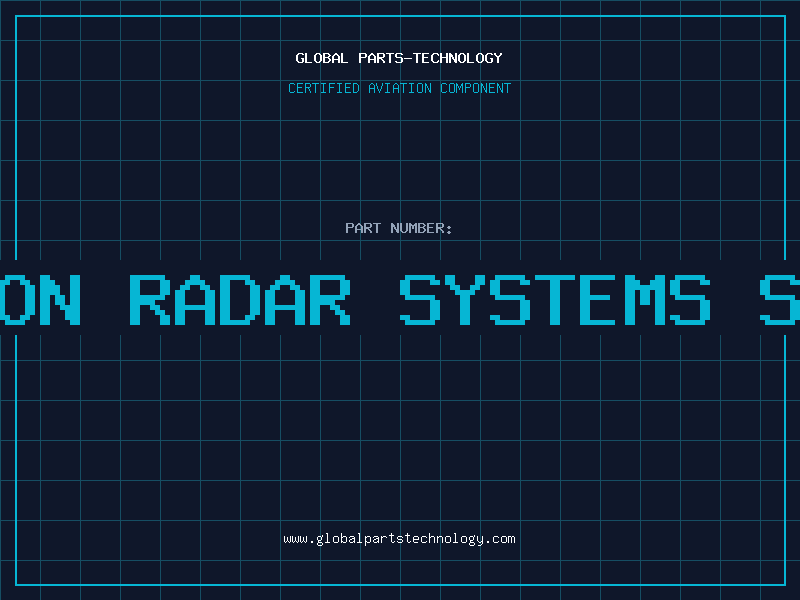Click the word COMPONENT in the subtitle
Image resolution: width=800 pixels, height=600 pixels.
(x=476, y=88)
